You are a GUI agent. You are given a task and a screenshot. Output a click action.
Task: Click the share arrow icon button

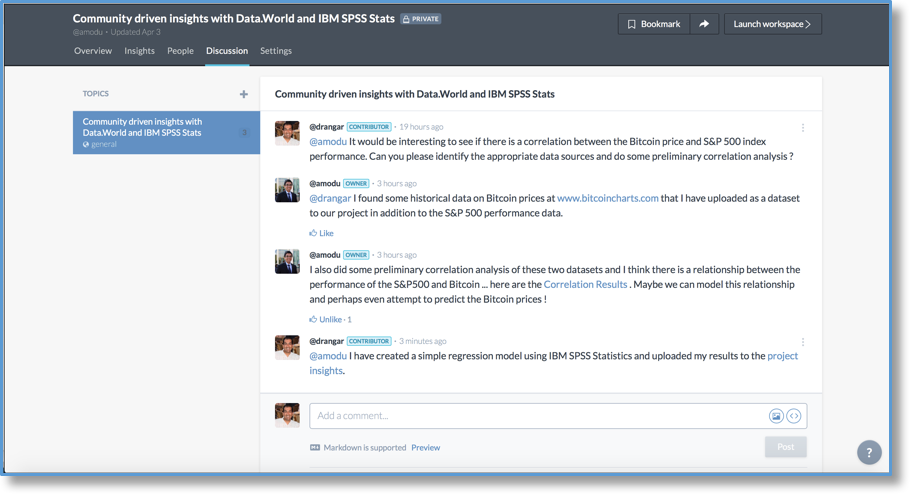pos(704,24)
